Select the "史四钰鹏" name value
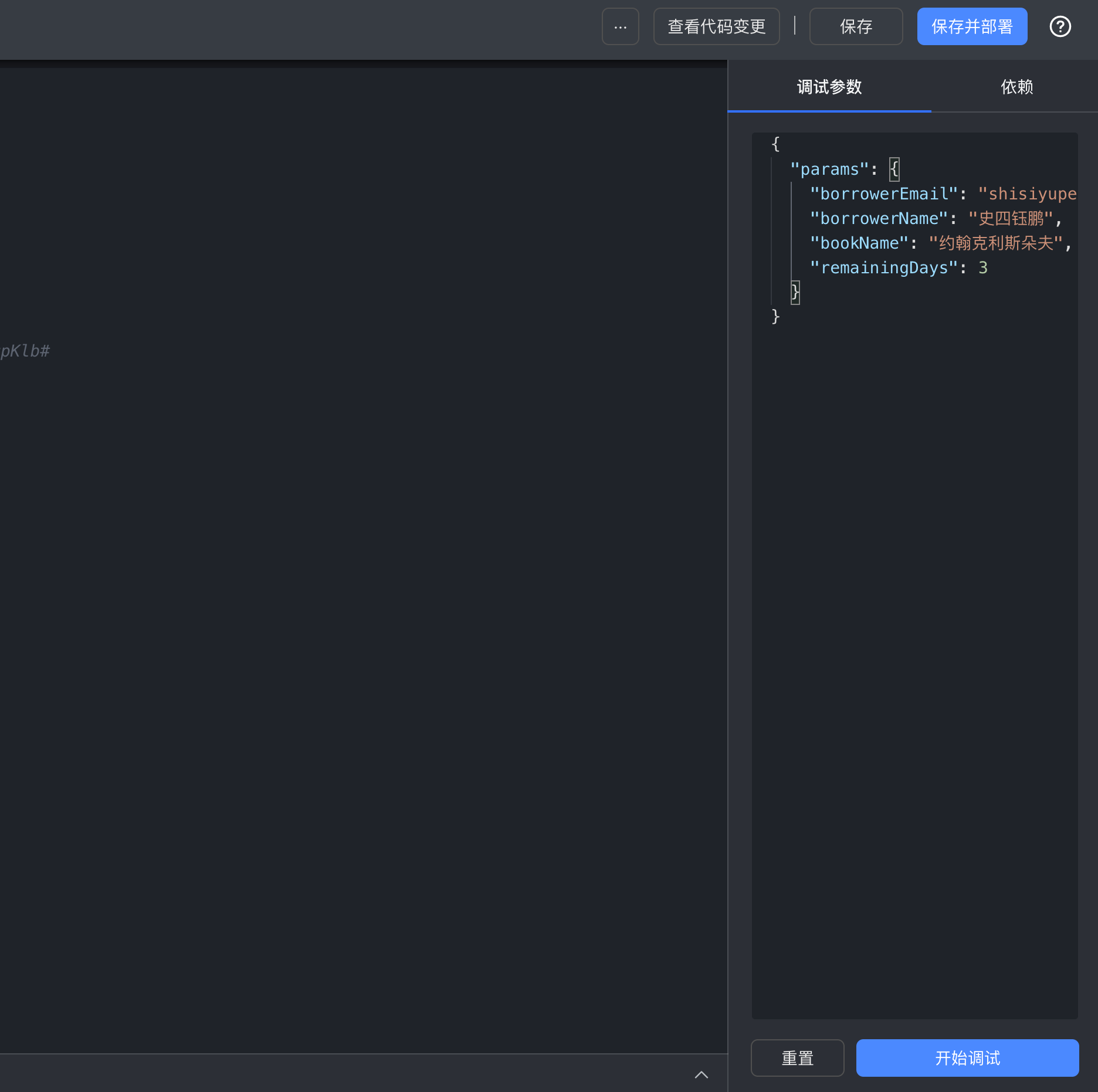The height and width of the screenshot is (1092, 1098). pyautogui.click(x=1011, y=219)
